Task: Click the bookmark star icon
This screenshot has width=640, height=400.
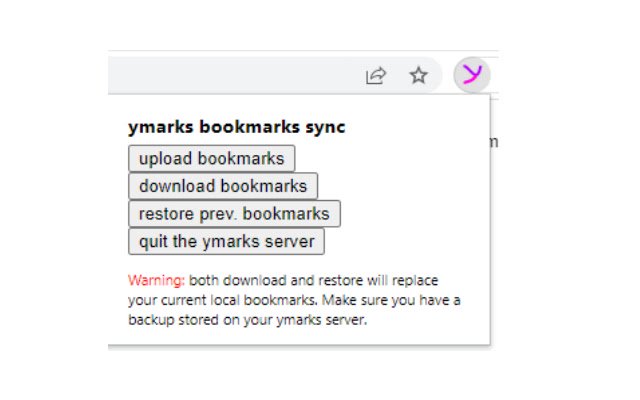Action: pyautogui.click(x=419, y=75)
